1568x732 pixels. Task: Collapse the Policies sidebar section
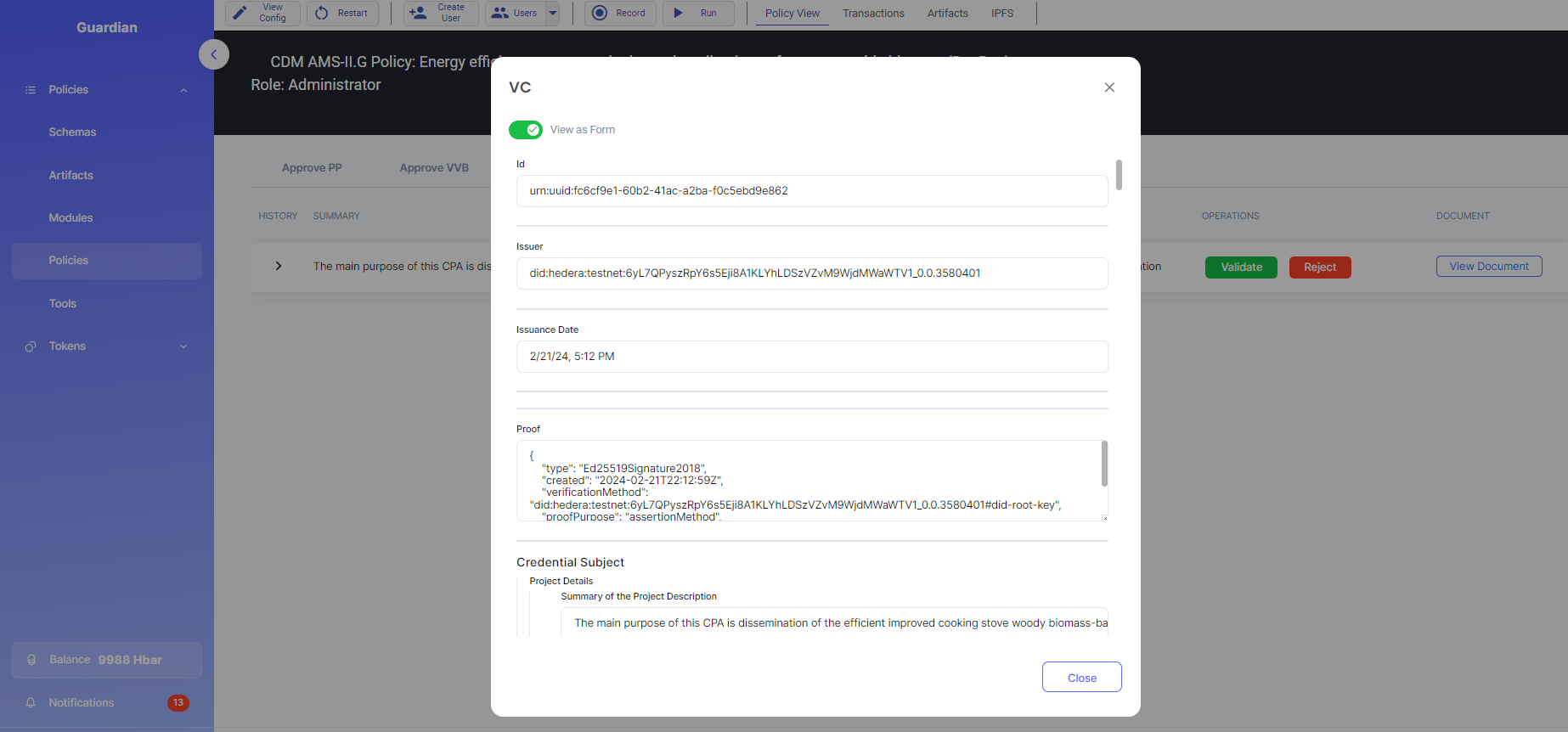[183, 90]
